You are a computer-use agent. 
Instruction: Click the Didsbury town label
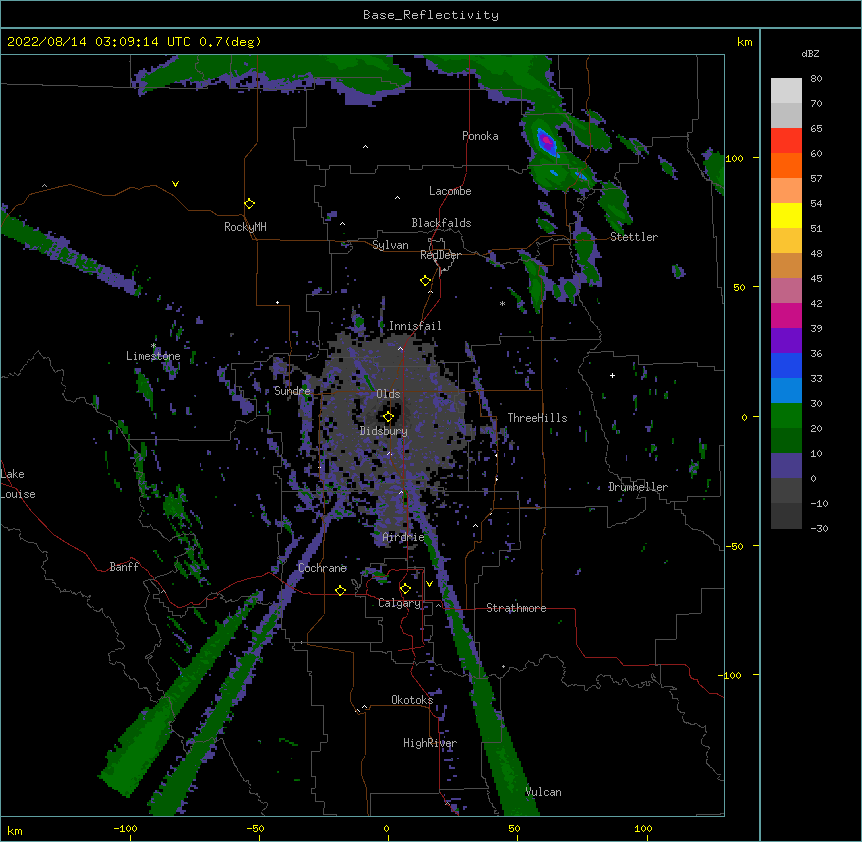tap(384, 431)
